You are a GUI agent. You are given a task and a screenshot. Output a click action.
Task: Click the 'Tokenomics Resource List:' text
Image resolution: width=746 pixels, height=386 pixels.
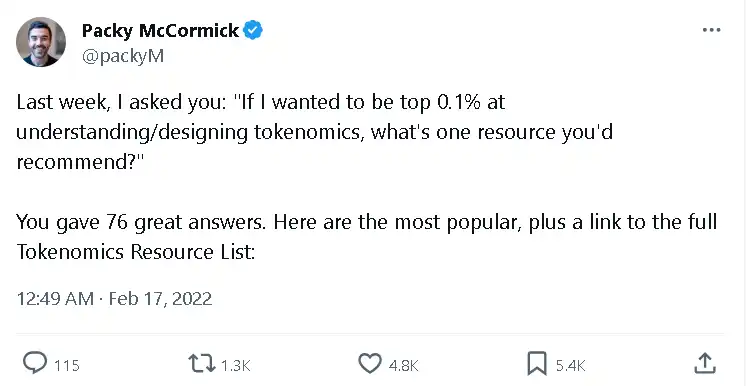(136, 252)
